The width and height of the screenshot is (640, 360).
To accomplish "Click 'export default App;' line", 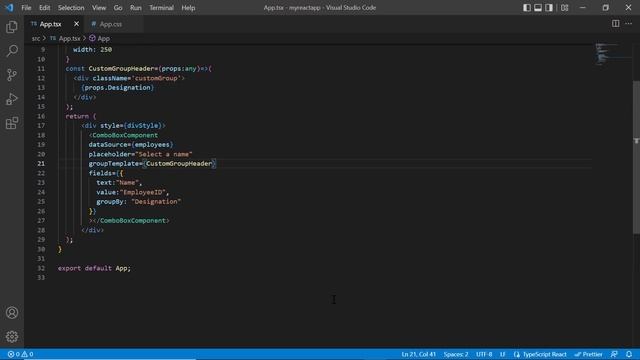I will (94, 268).
